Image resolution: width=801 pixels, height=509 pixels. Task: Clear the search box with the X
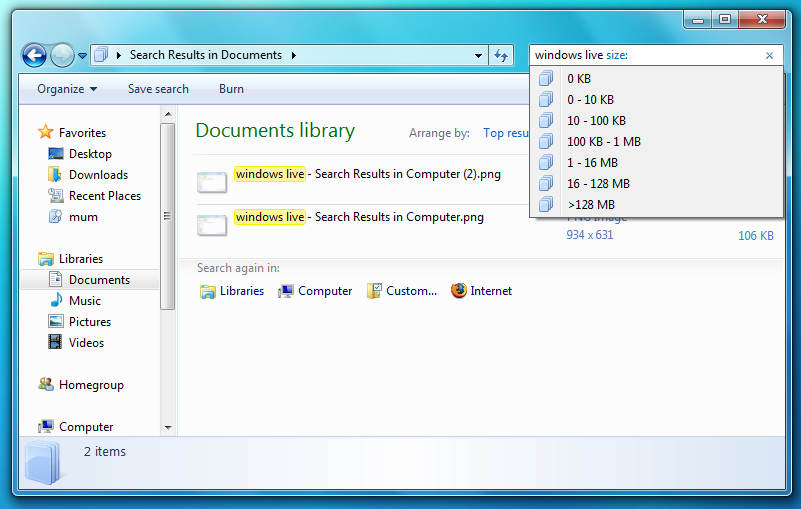coord(769,55)
